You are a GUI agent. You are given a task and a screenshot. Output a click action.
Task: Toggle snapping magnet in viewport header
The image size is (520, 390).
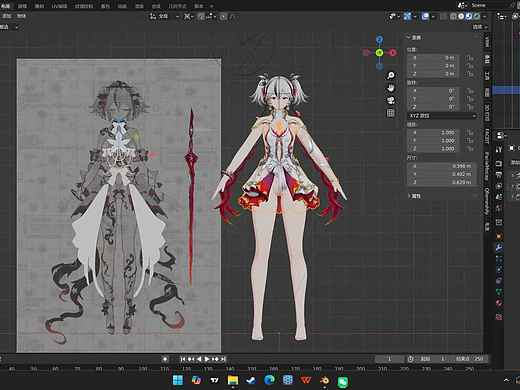pyautogui.click(x=201, y=16)
